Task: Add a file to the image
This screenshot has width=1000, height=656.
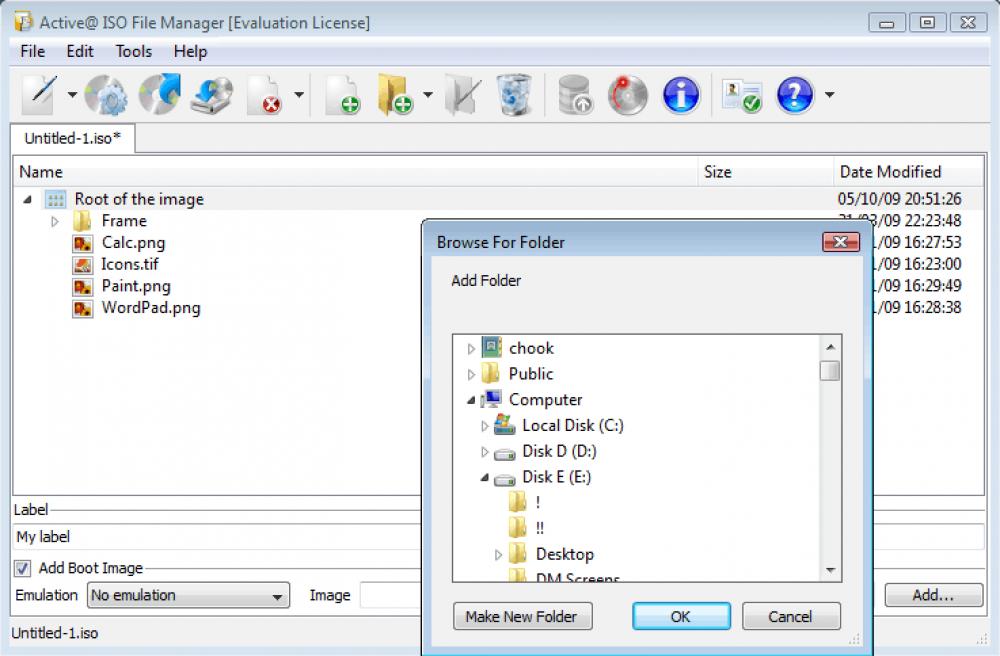Action: point(344,95)
